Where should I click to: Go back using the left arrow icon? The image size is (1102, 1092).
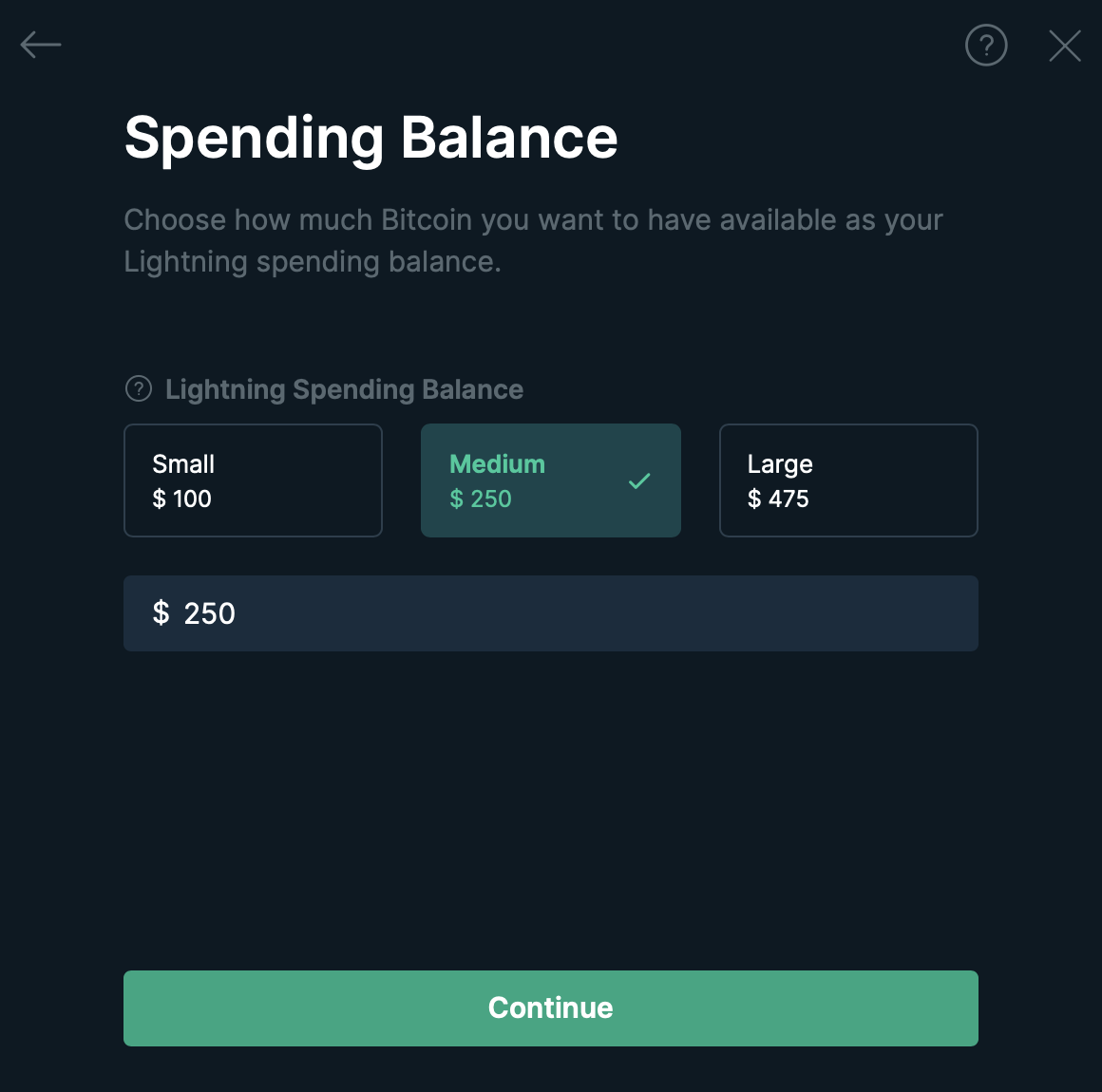tap(41, 45)
